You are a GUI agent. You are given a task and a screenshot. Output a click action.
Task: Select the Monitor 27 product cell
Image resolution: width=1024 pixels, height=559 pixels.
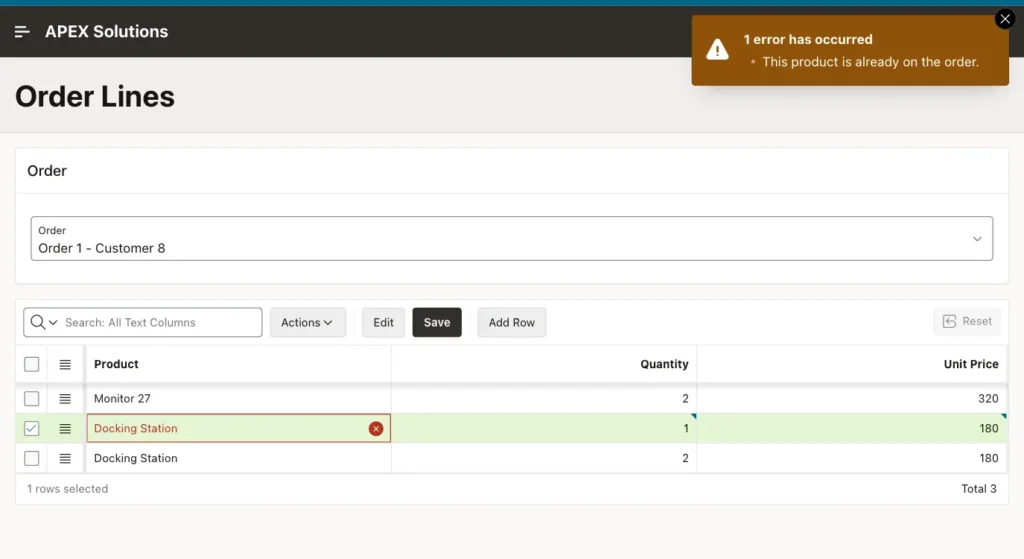(238, 398)
